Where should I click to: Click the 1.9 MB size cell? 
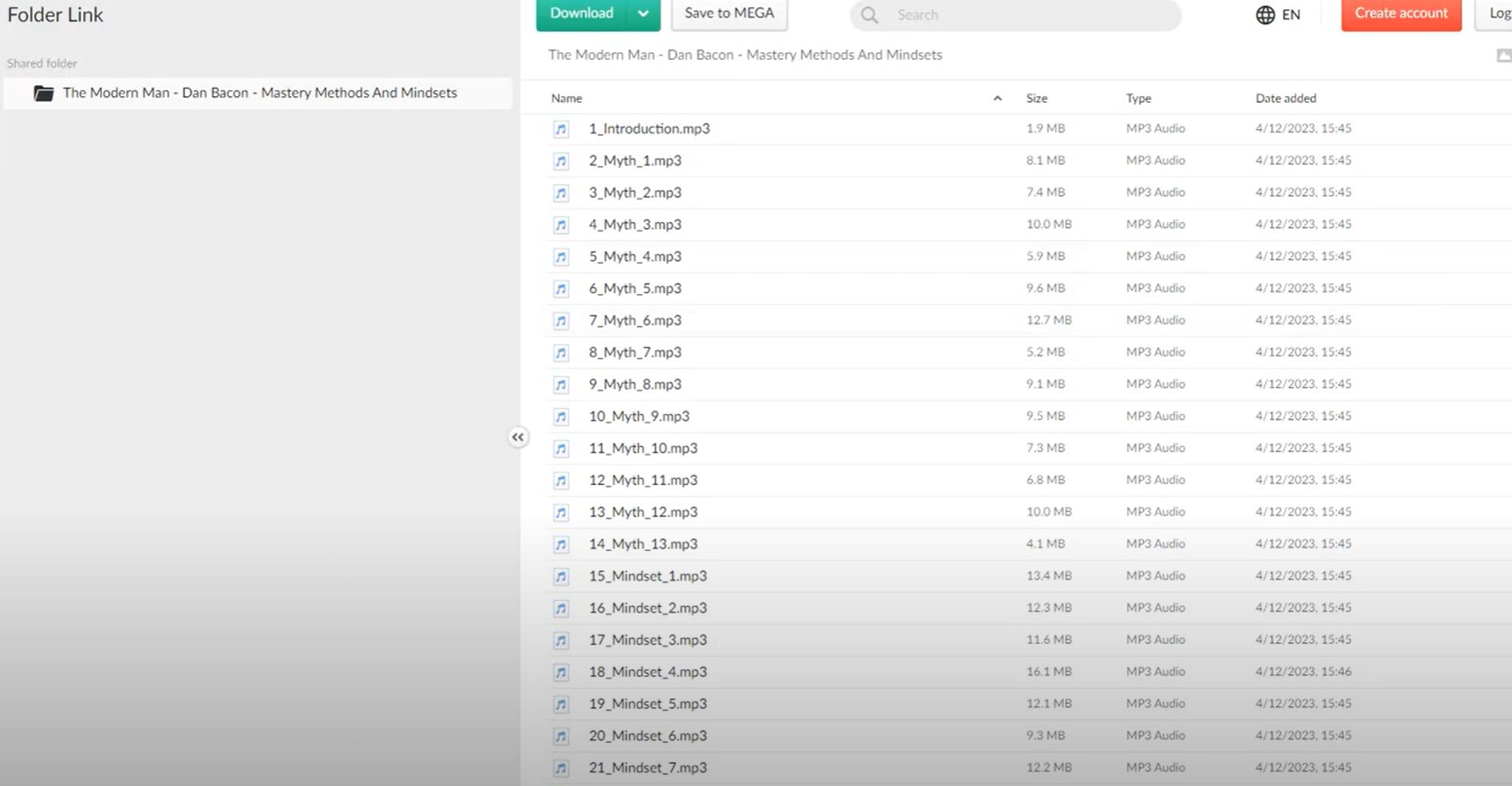1046,128
